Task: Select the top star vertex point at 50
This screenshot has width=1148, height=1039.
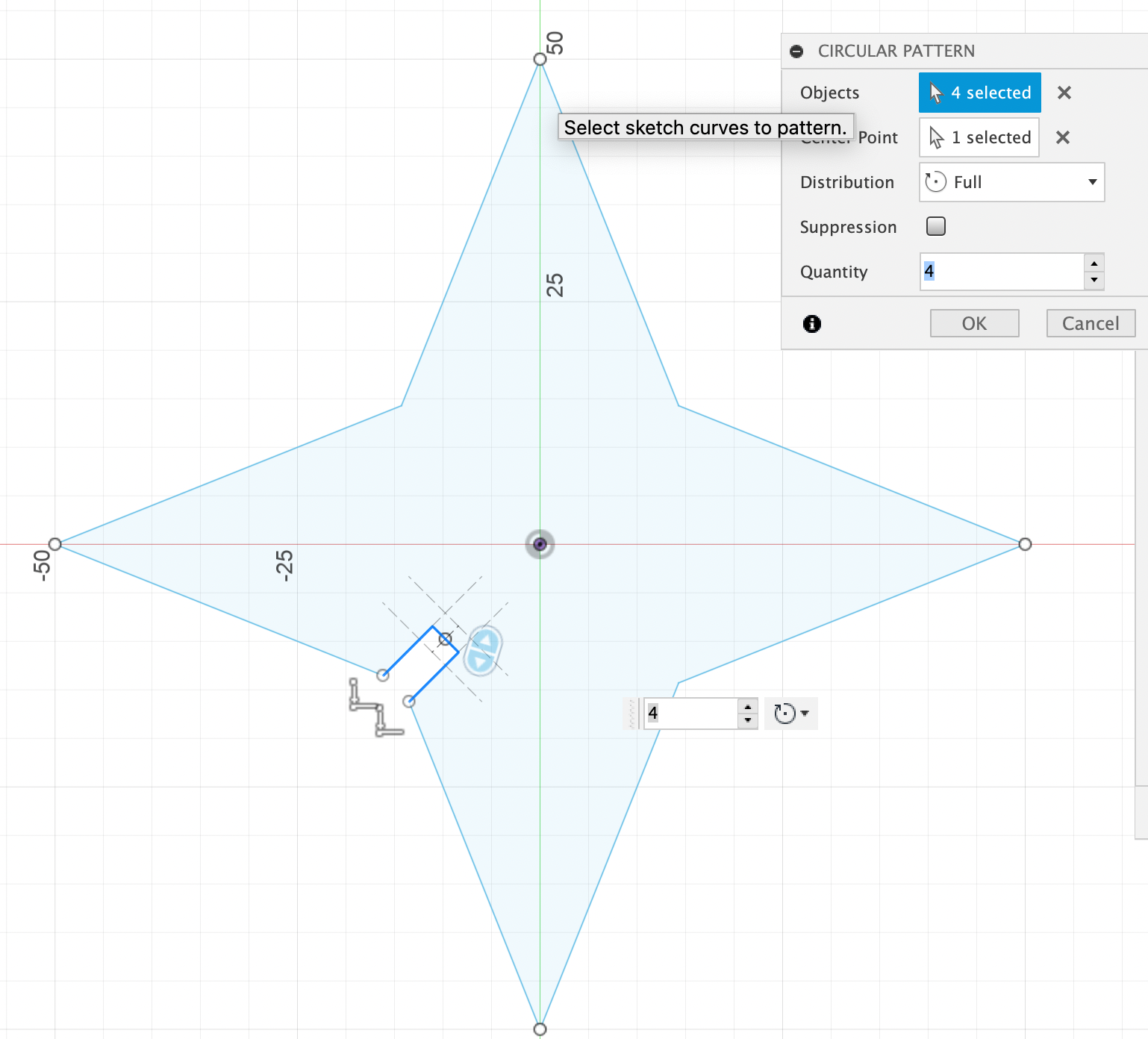Action: (x=540, y=59)
